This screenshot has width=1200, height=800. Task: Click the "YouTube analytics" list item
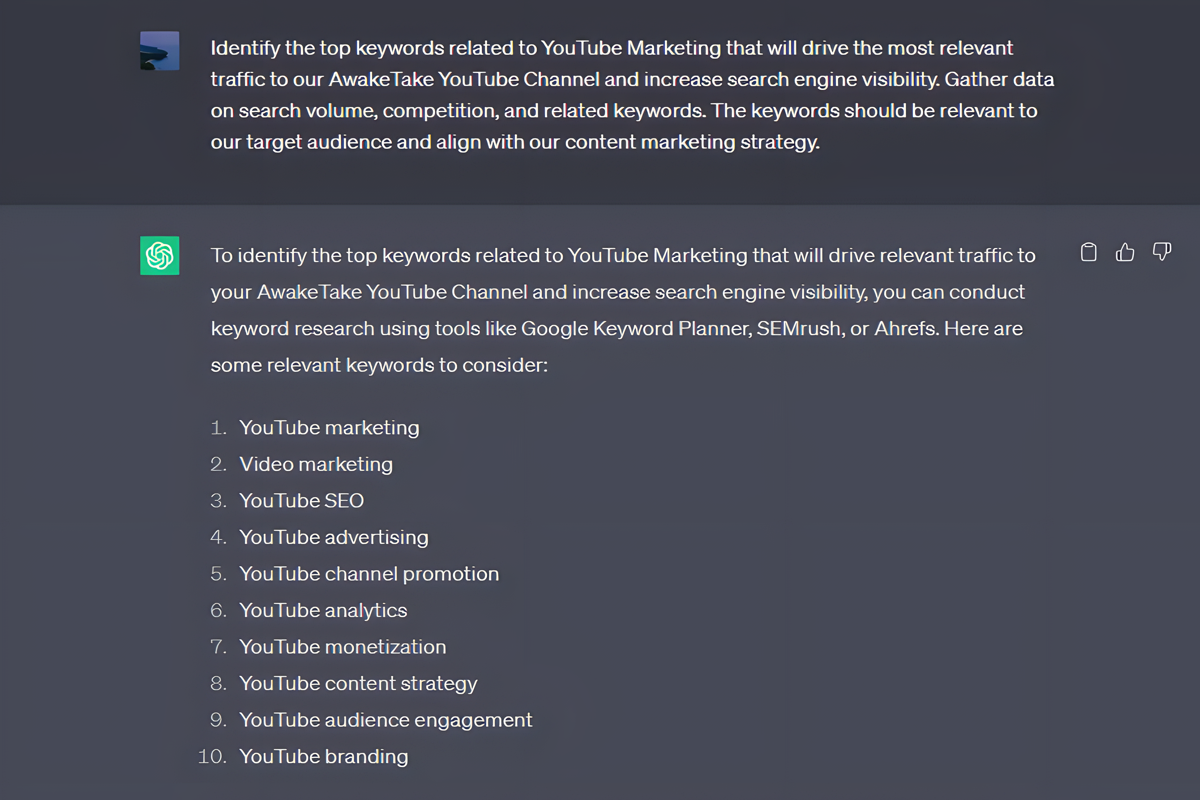pyautogui.click(x=323, y=610)
